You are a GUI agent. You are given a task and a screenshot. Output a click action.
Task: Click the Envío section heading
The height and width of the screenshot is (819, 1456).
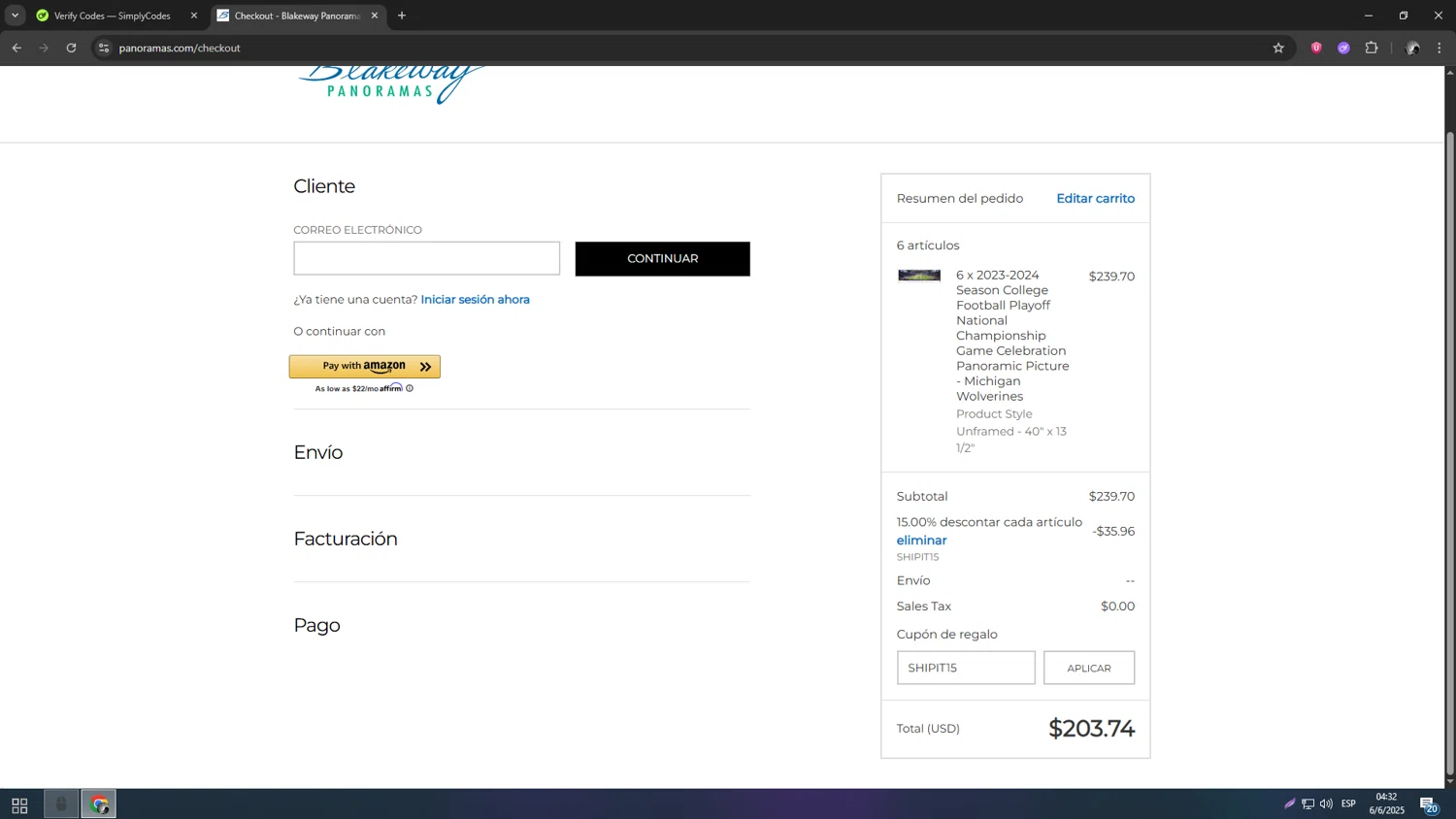point(318,452)
